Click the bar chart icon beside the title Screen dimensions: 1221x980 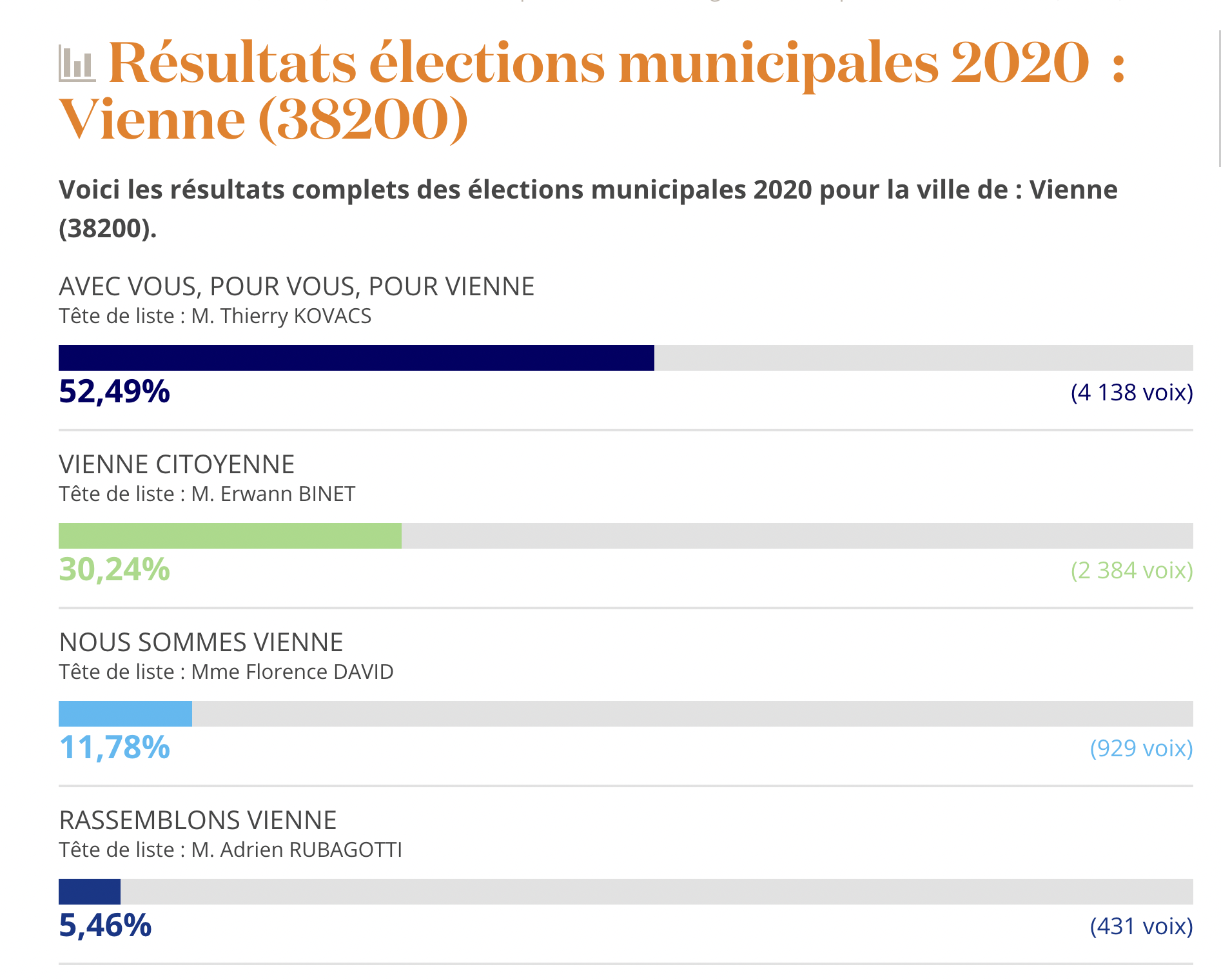point(77,63)
